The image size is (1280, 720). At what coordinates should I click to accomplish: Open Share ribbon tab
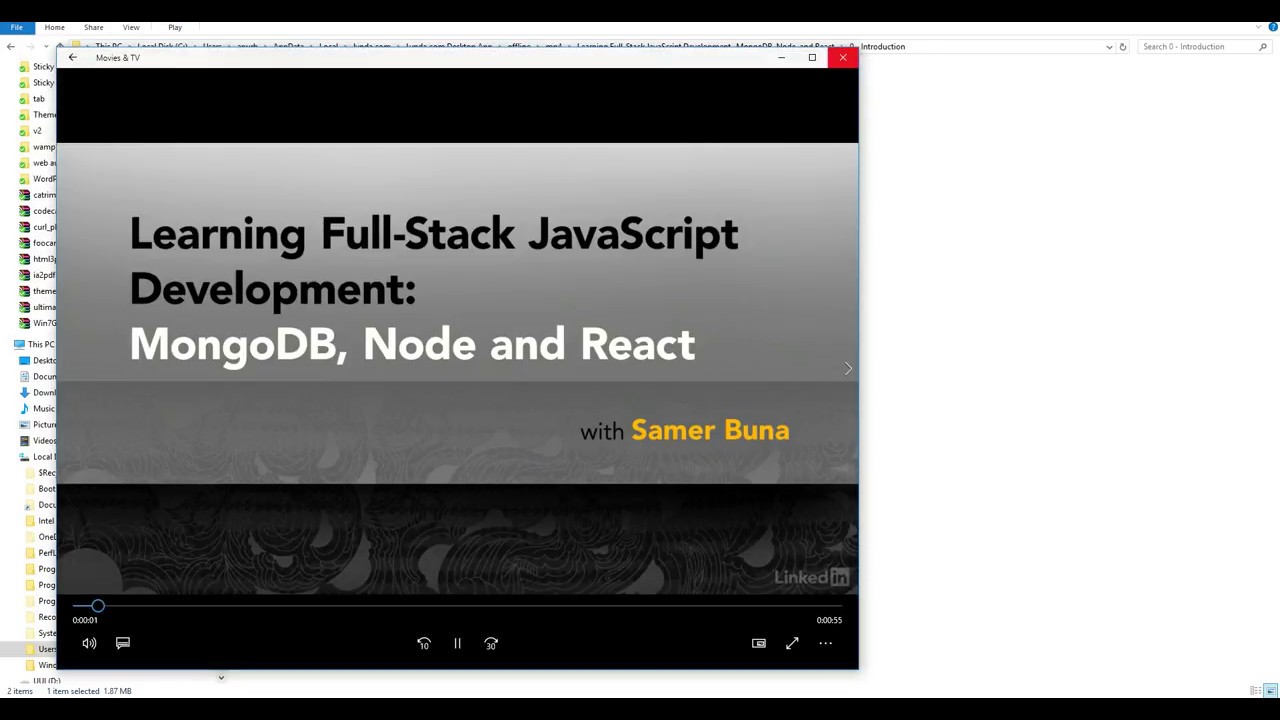[93, 28]
